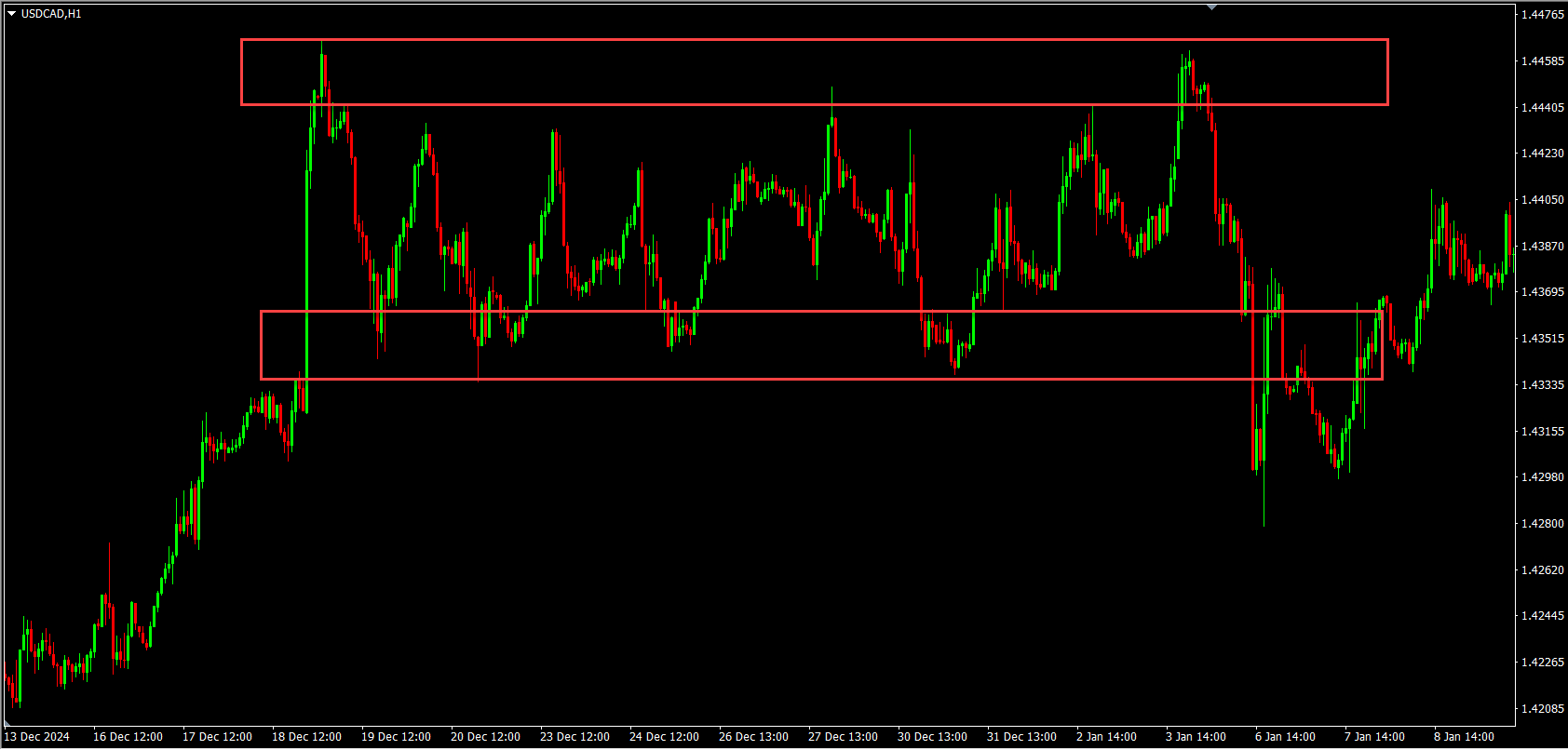Select the upper red resistance rectangle's top edge
The width and height of the screenshot is (1568, 750).
(x=814, y=40)
